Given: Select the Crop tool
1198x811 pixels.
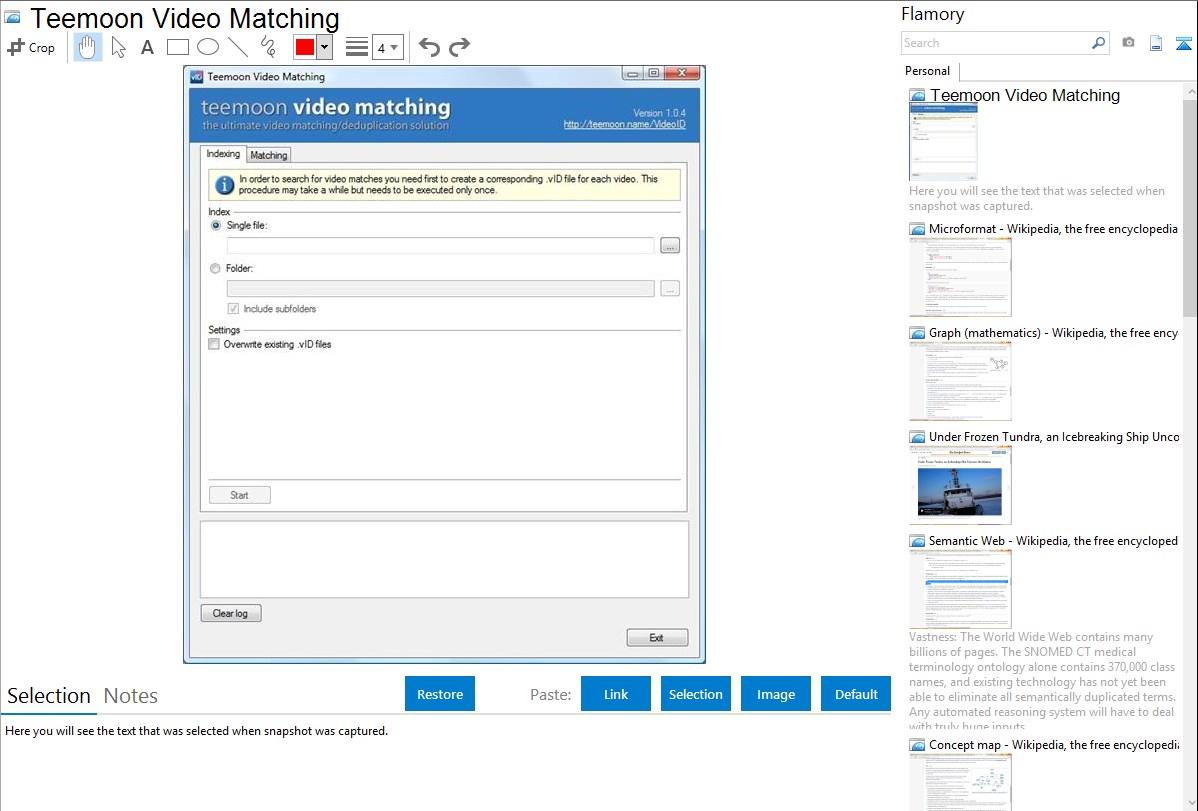Looking at the screenshot, I should (x=31, y=47).
